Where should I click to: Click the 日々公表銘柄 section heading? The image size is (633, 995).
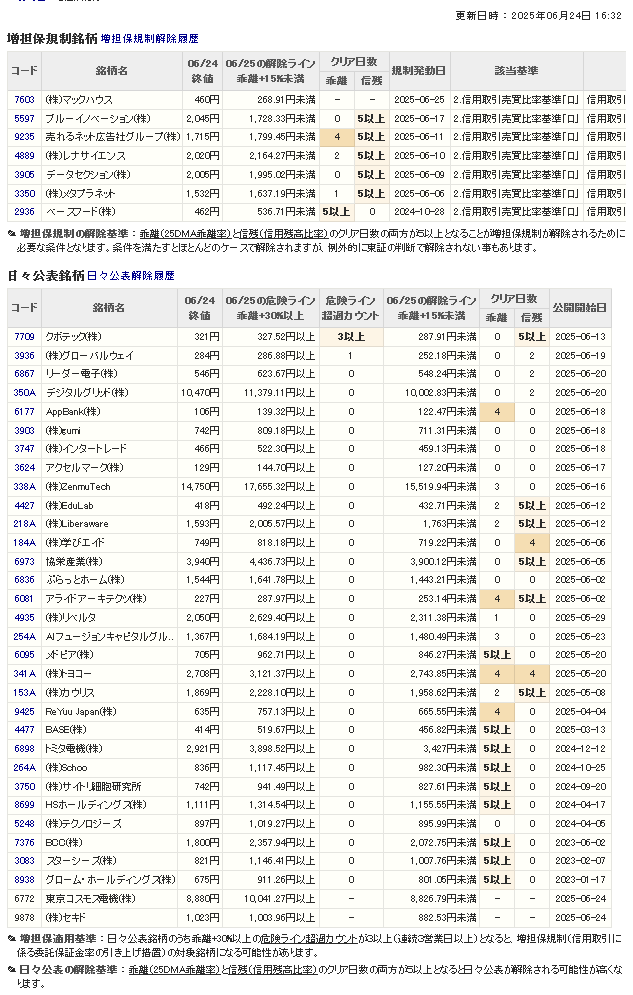46,275
